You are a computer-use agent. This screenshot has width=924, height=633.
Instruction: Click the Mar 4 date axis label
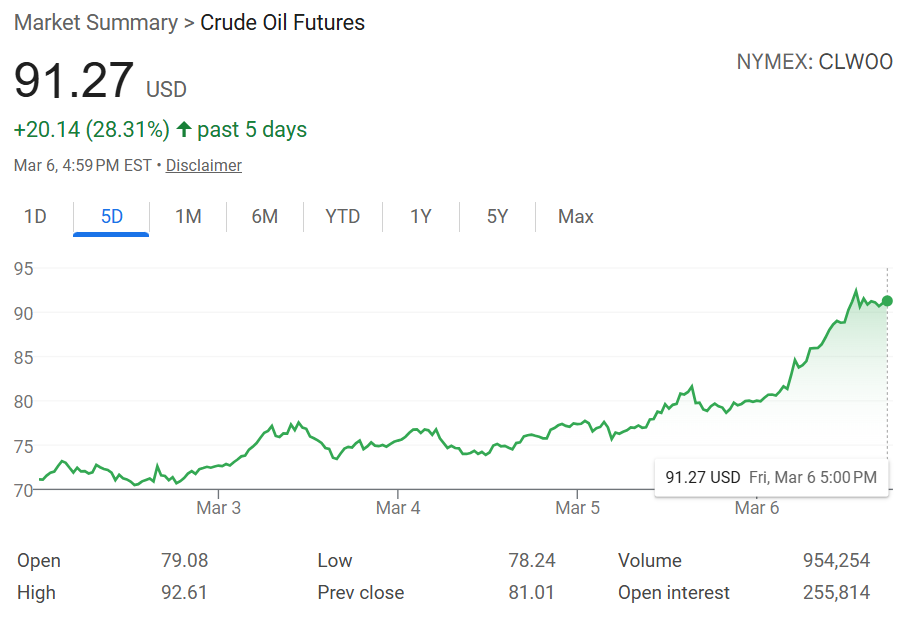(x=398, y=508)
